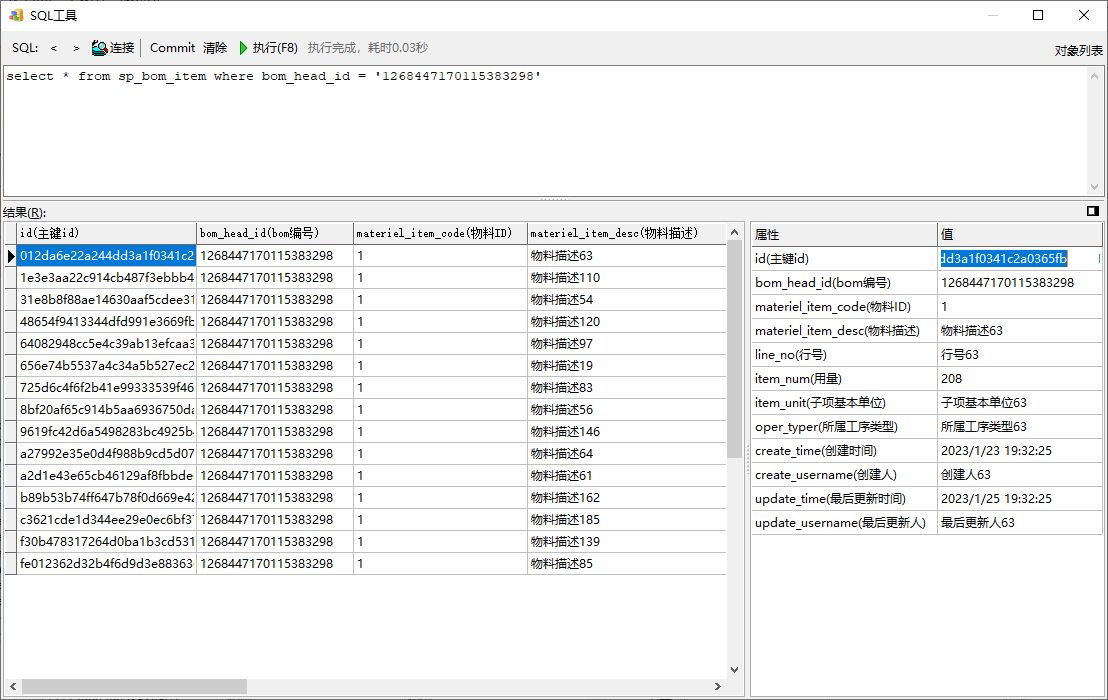The width and height of the screenshot is (1108, 700).
Task: Click the 物料描述85 cell
Action: (x=627, y=563)
